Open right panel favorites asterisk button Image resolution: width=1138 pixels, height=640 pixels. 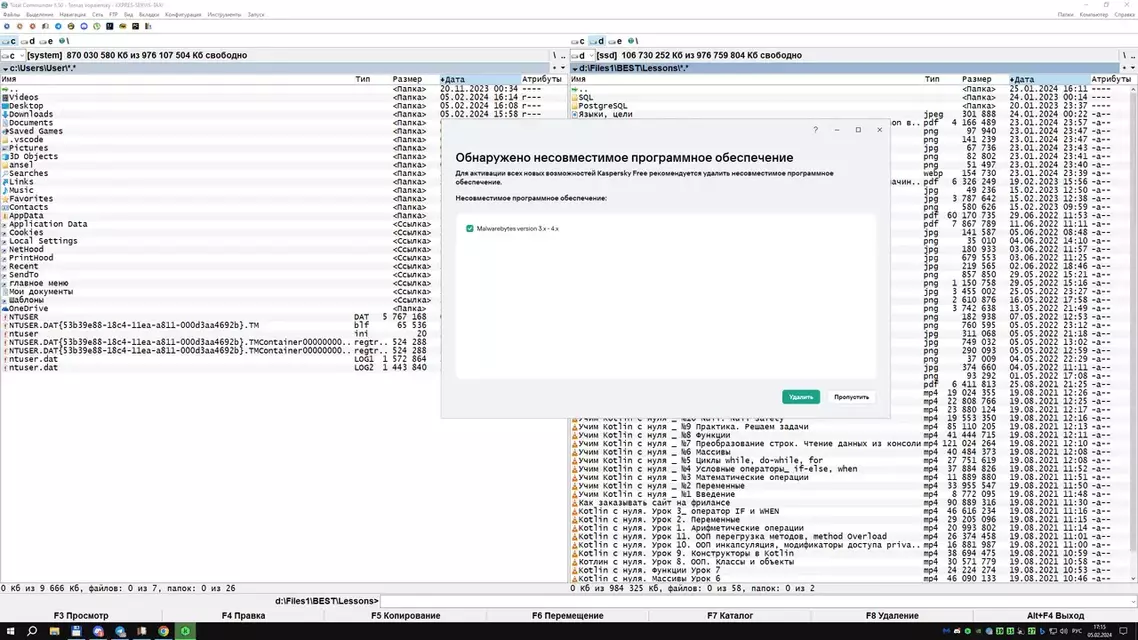click(1124, 68)
